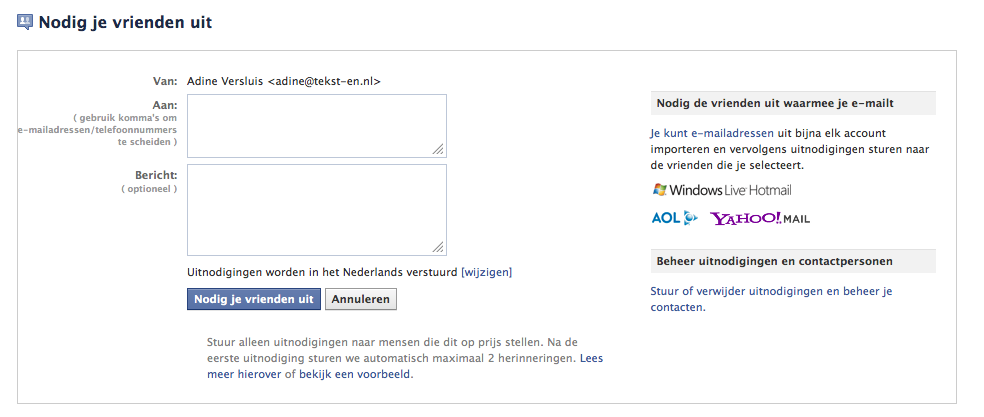Image resolution: width=984 pixels, height=417 pixels.
Task: Click the Beheer uitnodigingen en contactpersonen header
Action: [774, 261]
